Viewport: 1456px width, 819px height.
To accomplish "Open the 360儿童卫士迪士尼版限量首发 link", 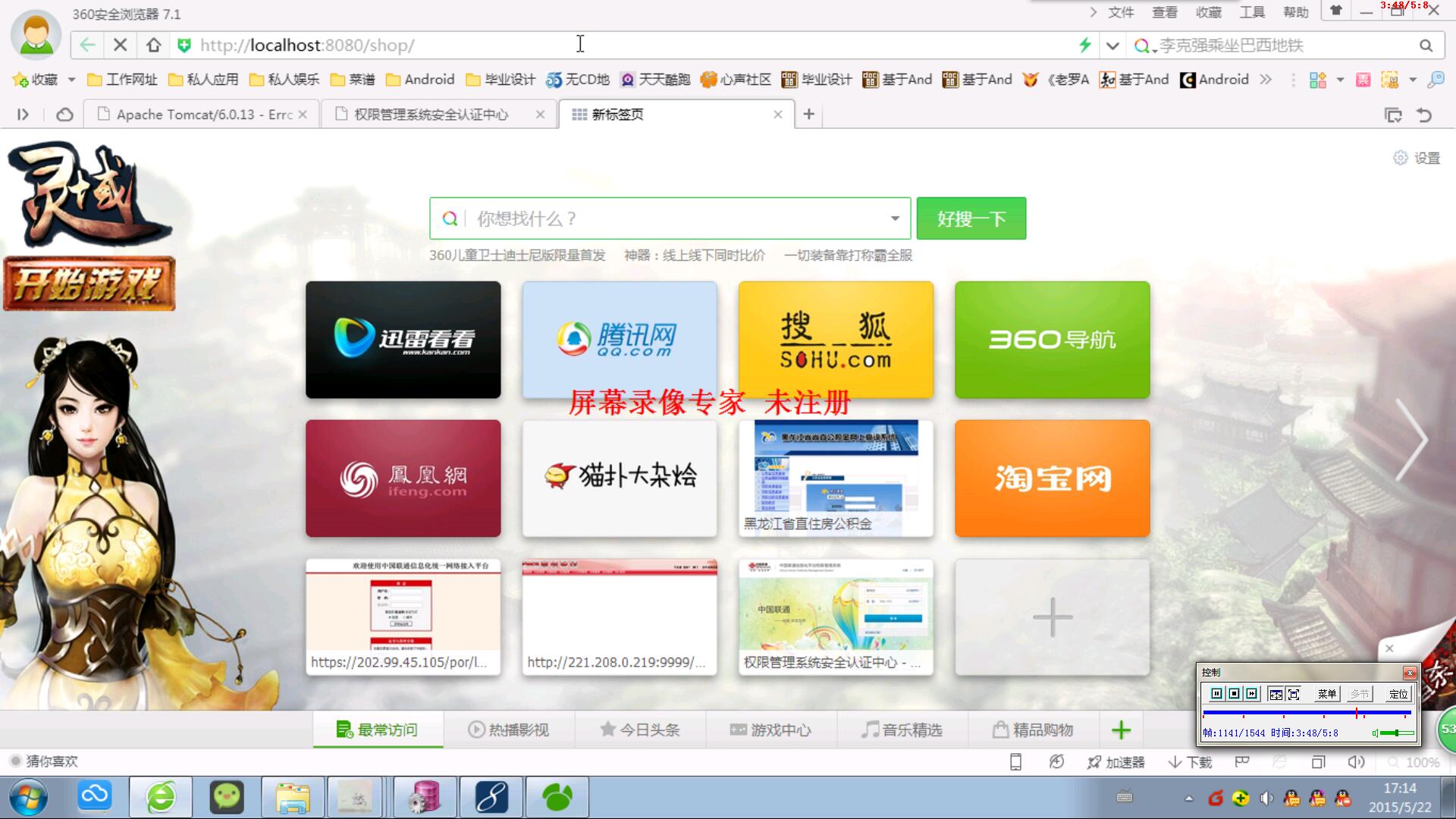I will coord(517,256).
